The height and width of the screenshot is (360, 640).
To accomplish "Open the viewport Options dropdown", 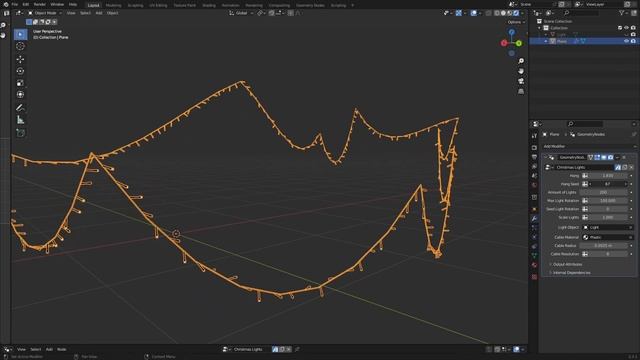I will tap(516, 22).
